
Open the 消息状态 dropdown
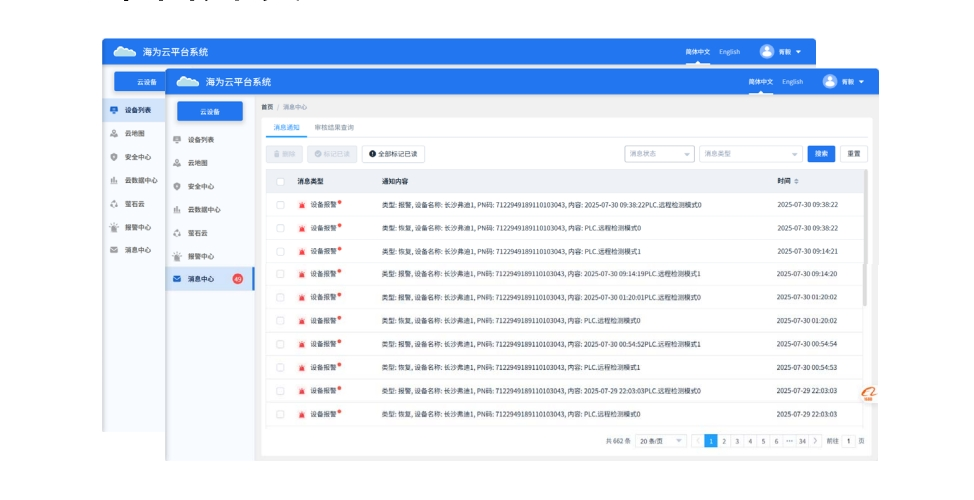(659, 153)
